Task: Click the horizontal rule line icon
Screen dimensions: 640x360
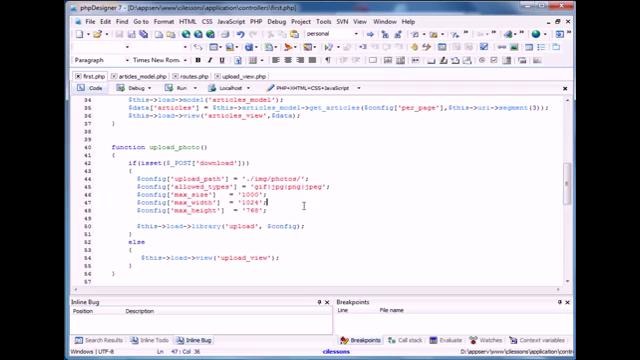Action: click(502, 47)
